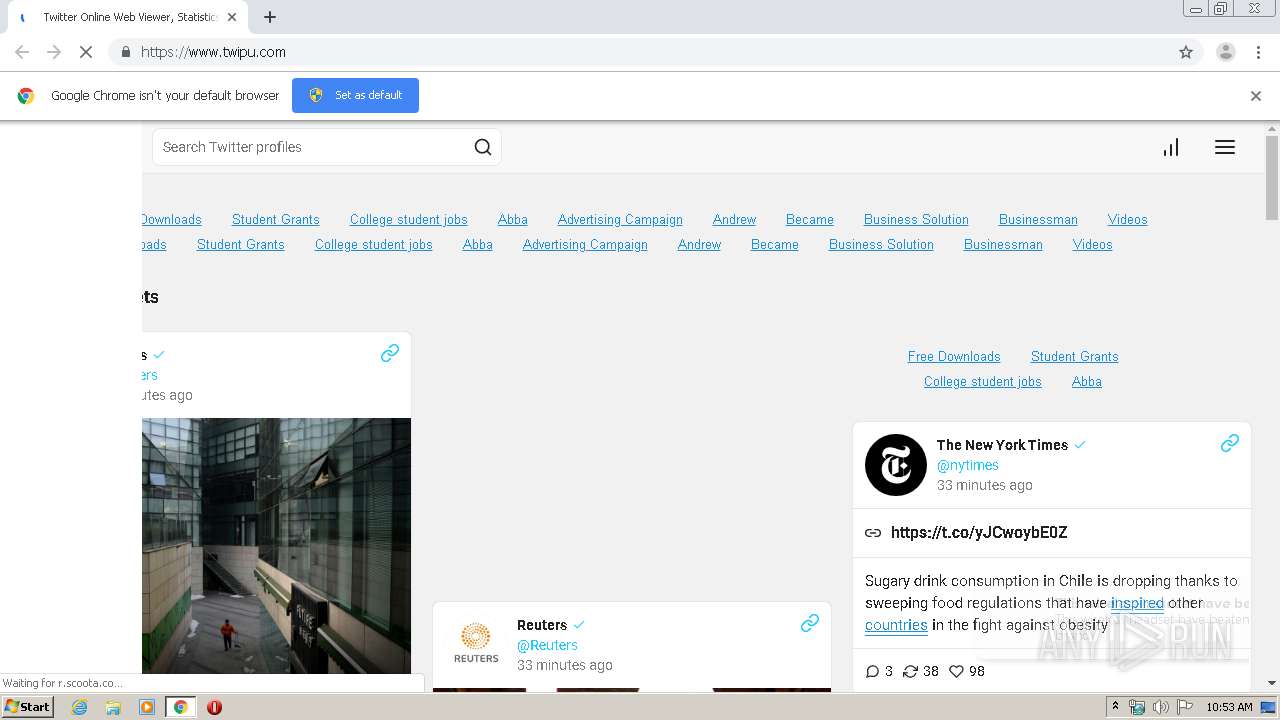
Task: Click the red stop icon in taskbar
Action: point(214,707)
